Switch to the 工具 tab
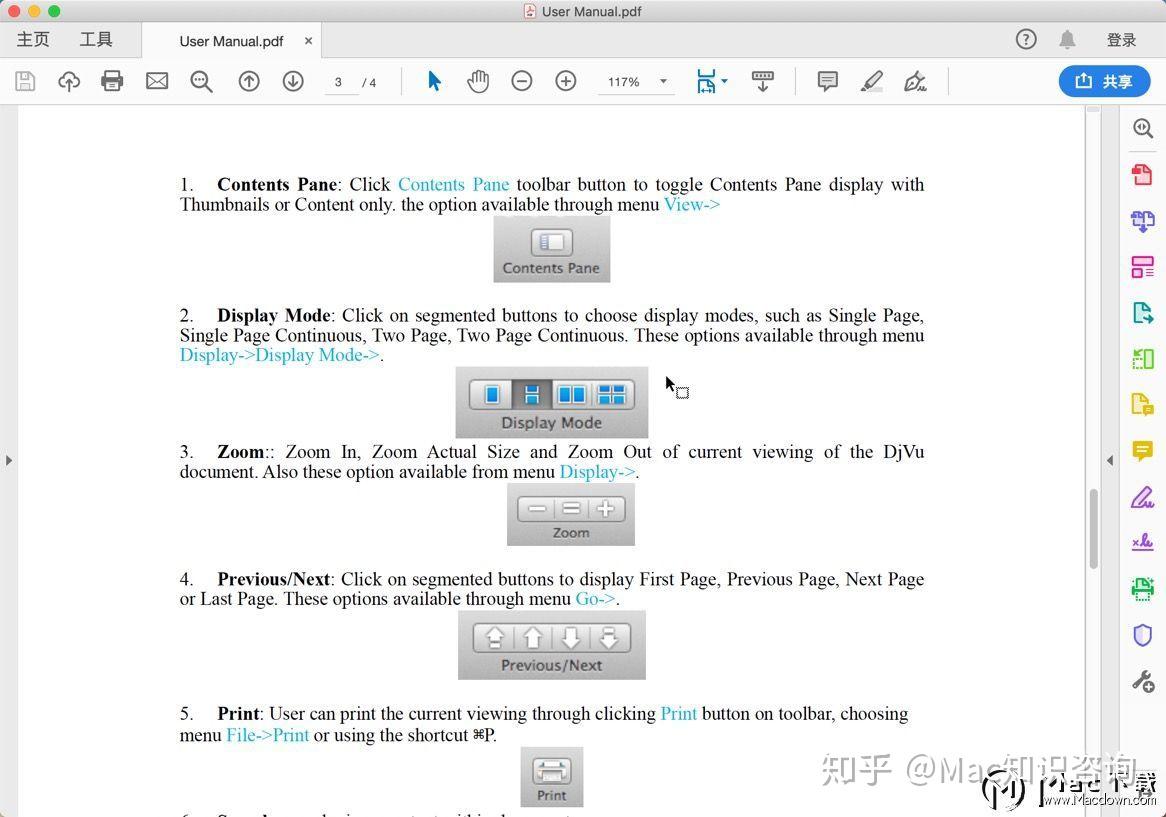1166x817 pixels. (x=96, y=39)
